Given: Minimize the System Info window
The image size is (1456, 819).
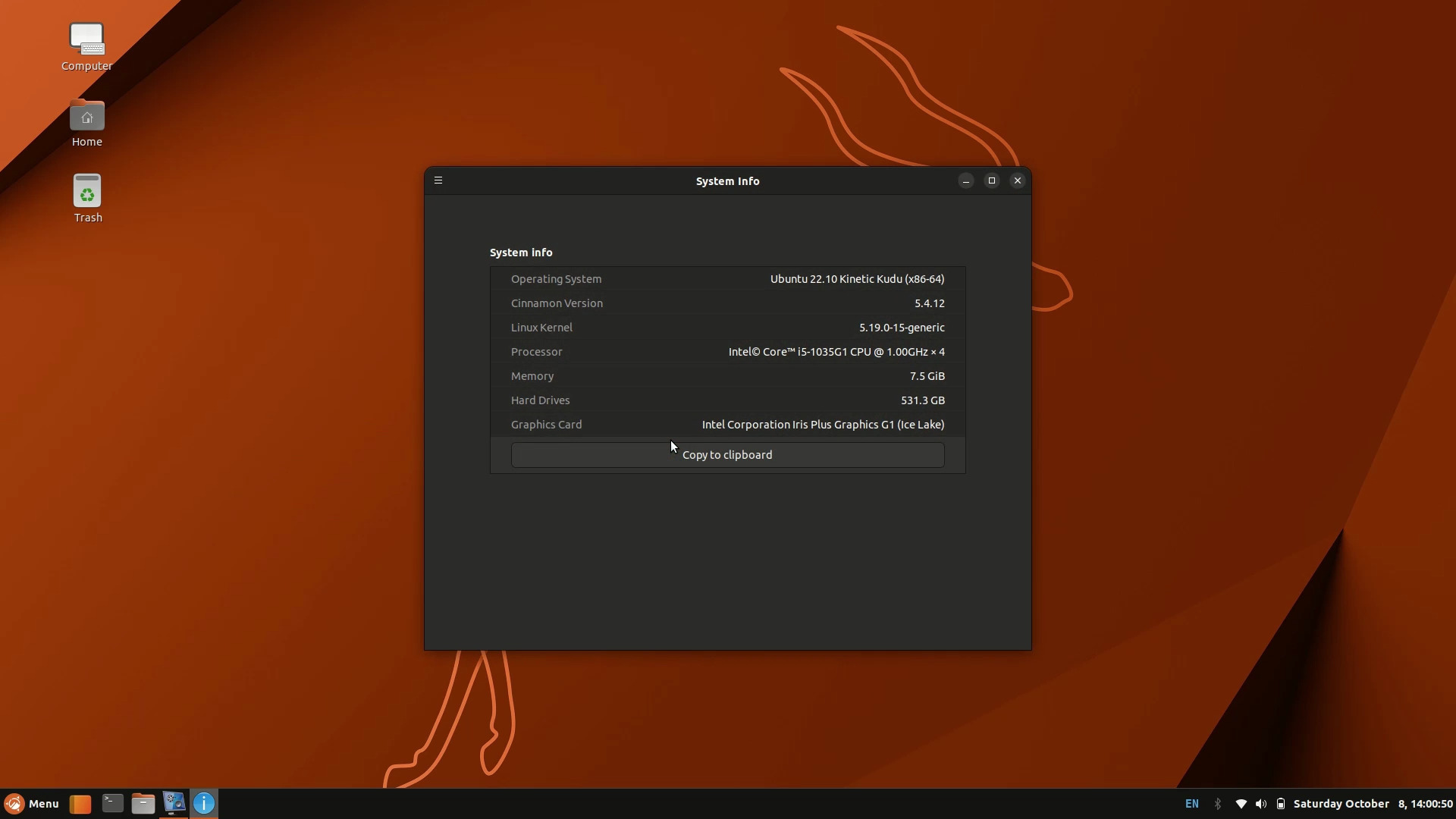Looking at the screenshot, I should click(965, 180).
